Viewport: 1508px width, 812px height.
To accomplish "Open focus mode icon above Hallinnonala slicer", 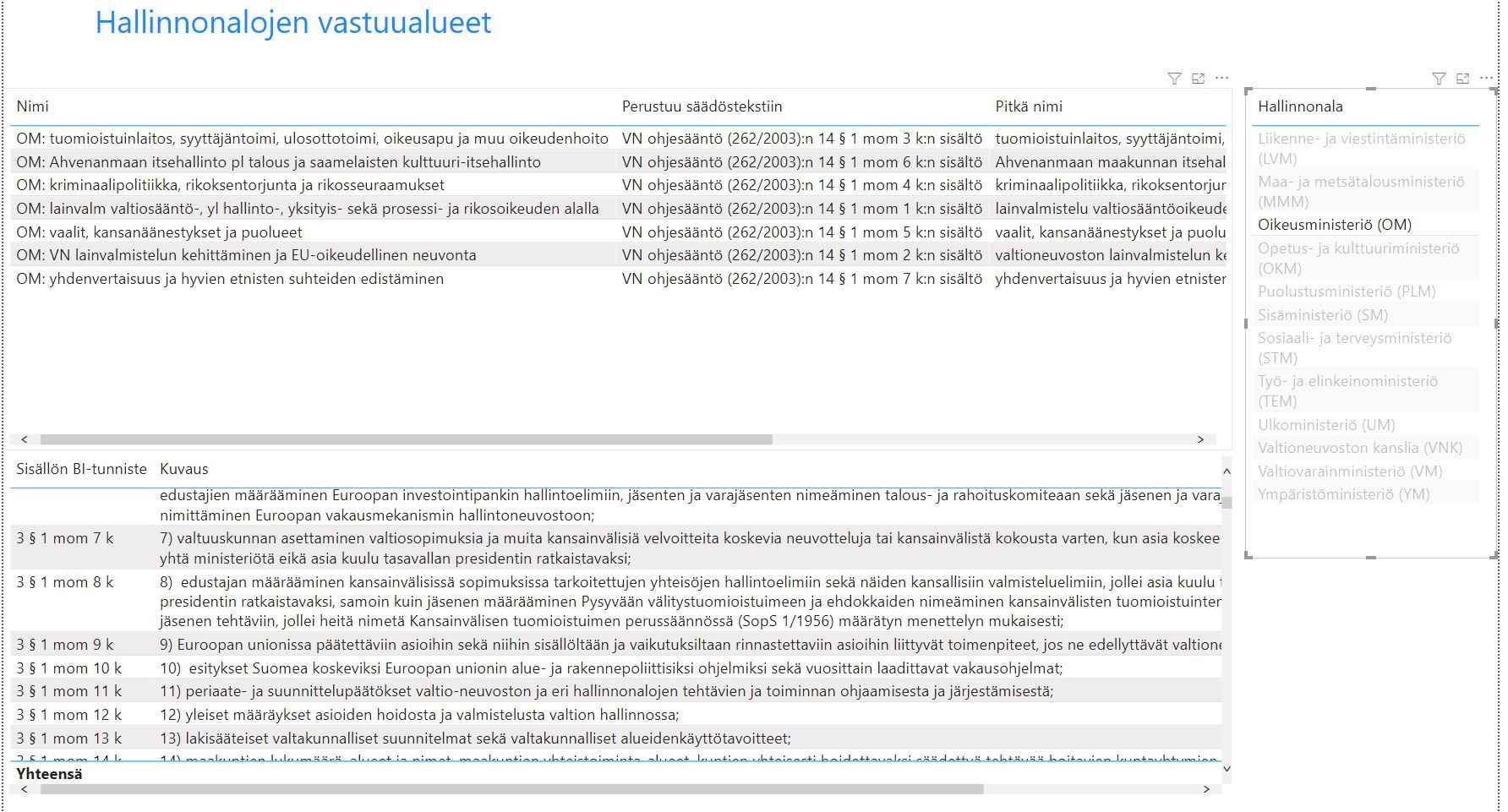I will [x=1462, y=79].
